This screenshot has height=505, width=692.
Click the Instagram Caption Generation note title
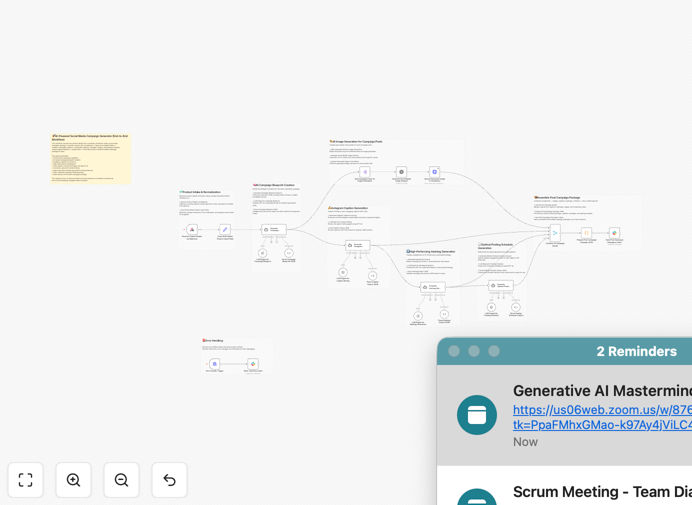[348, 208]
